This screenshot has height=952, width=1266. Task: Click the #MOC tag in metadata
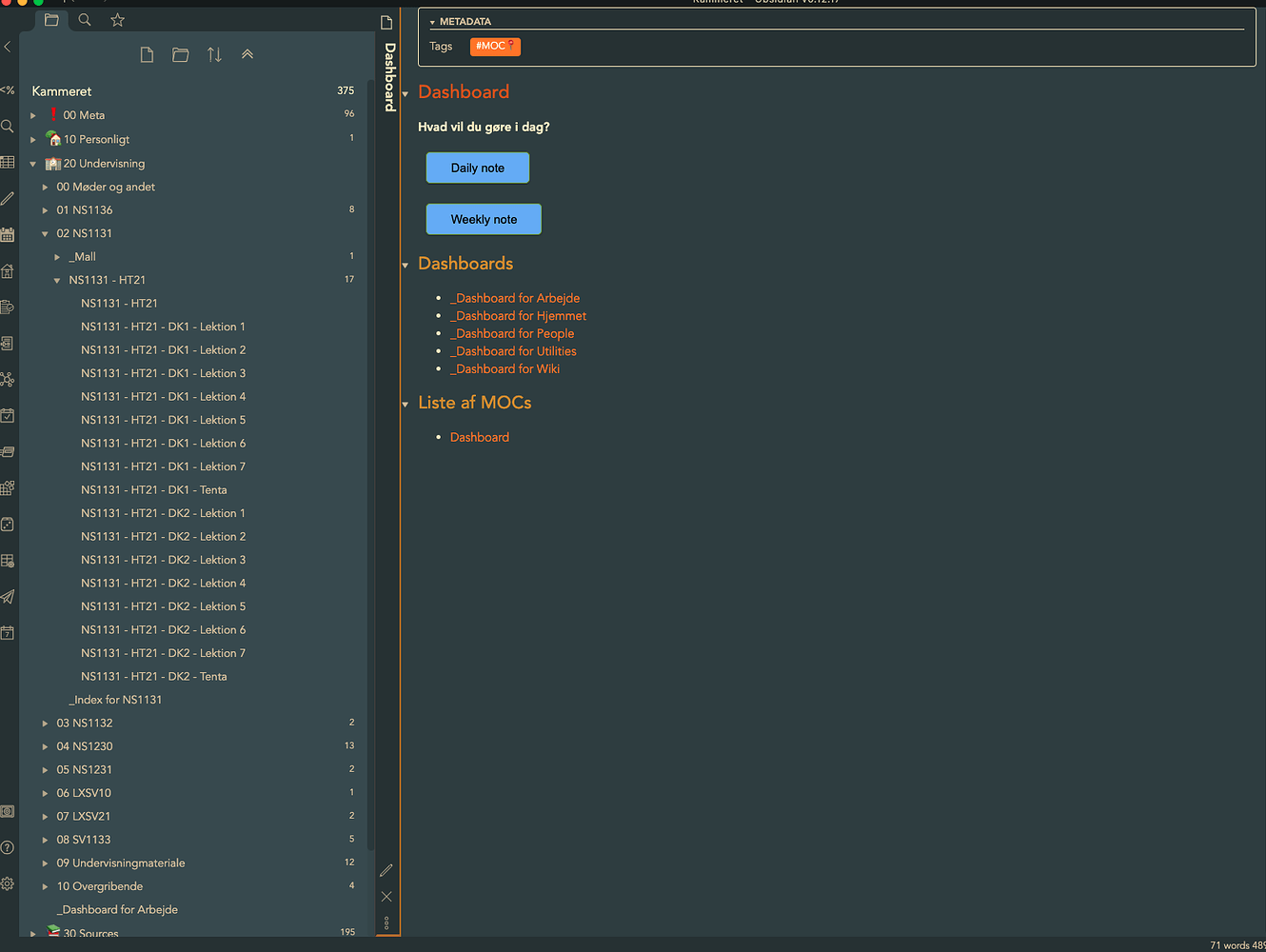pos(494,46)
